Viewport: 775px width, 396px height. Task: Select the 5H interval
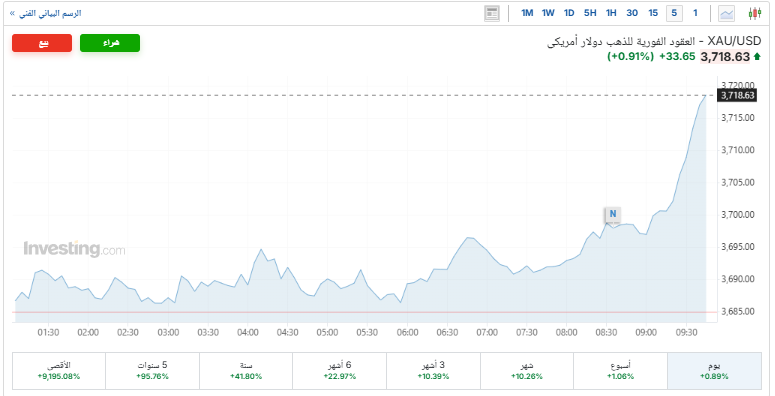[x=590, y=13]
